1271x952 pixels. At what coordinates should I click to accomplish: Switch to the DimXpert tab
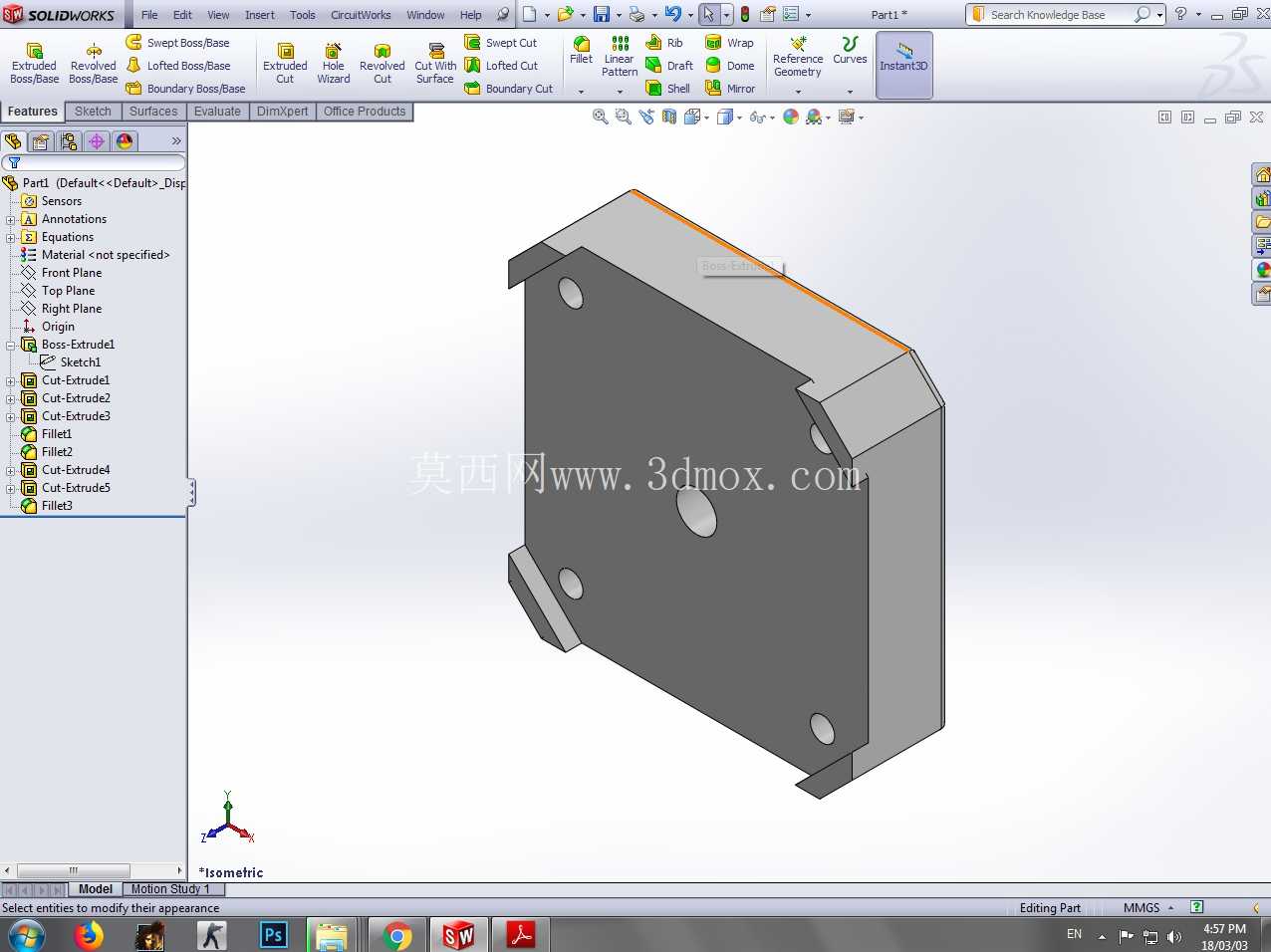point(282,112)
